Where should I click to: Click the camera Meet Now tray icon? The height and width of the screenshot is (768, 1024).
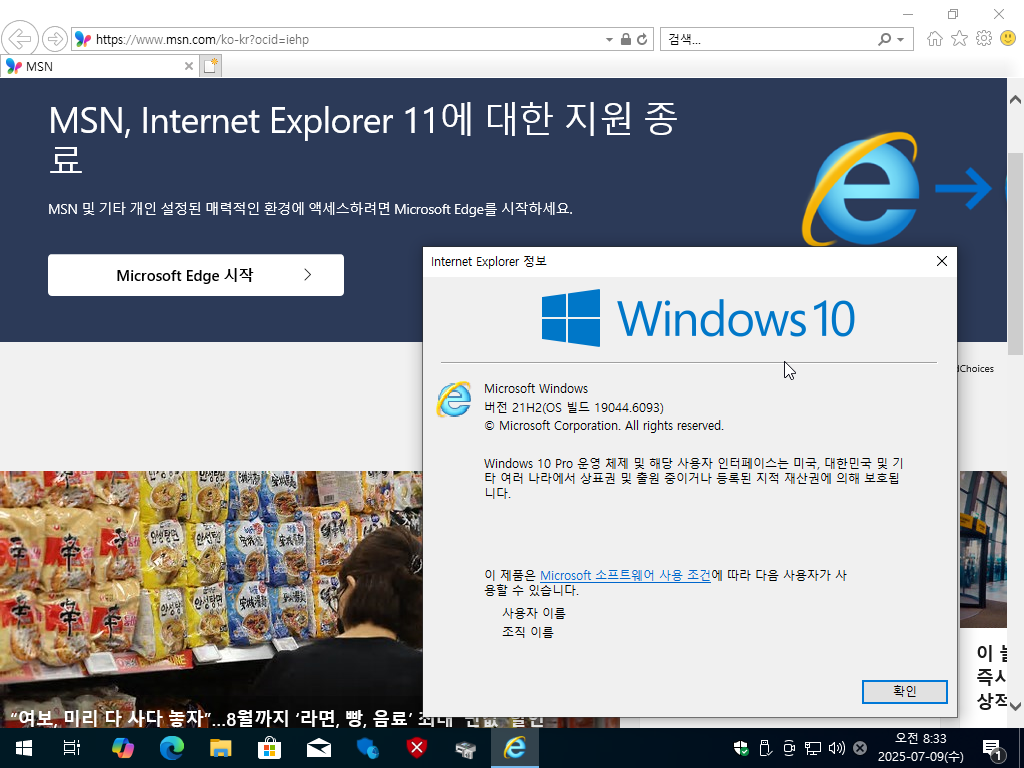789,748
